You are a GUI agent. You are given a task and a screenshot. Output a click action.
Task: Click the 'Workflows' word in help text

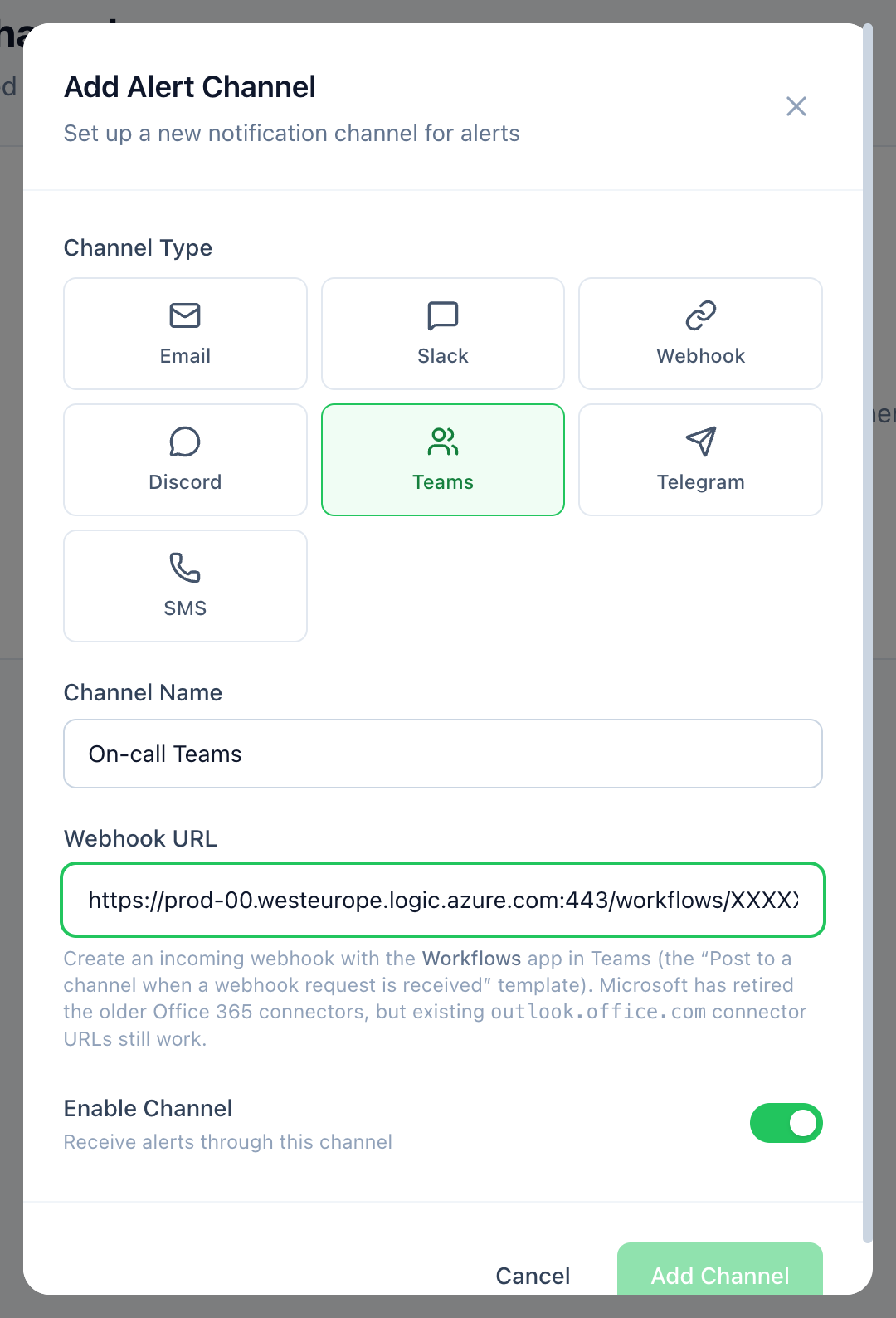pyautogui.click(x=472, y=959)
